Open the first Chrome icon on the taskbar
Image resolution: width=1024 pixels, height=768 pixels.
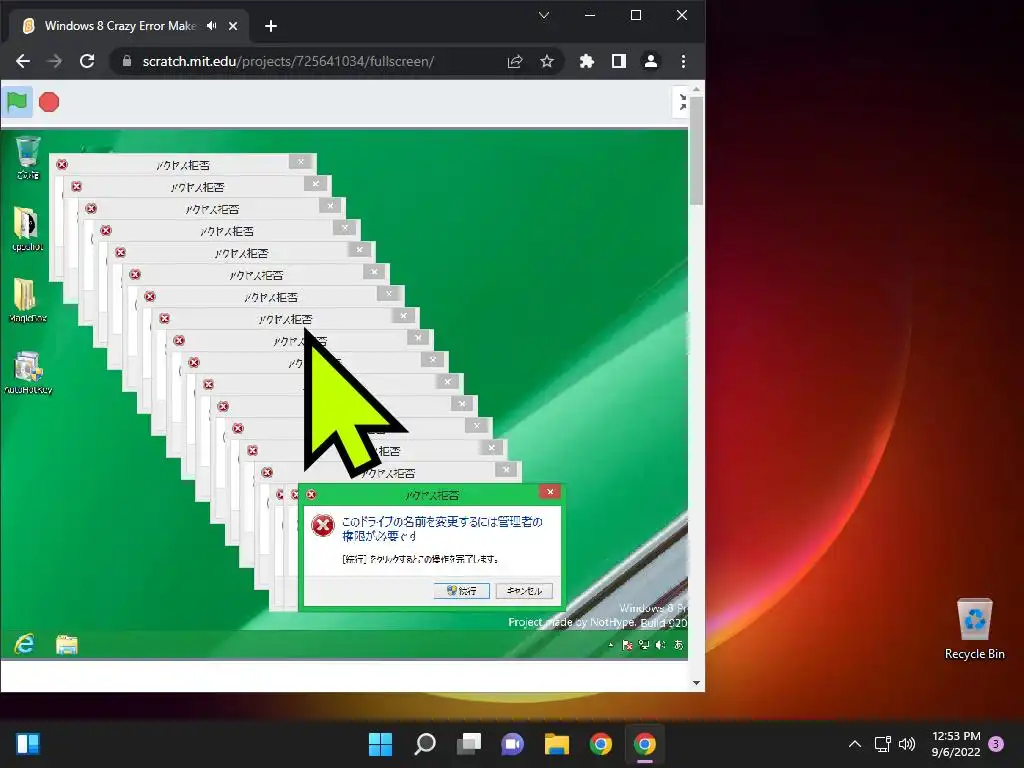point(601,744)
